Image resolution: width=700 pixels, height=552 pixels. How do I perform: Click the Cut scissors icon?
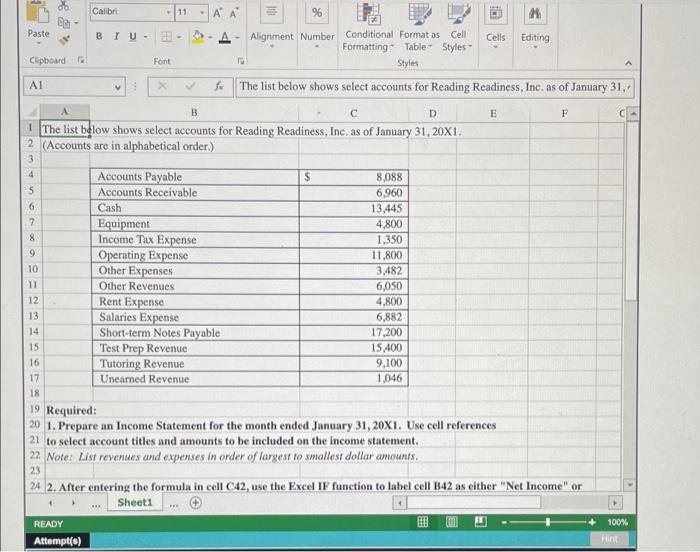[x=64, y=6]
